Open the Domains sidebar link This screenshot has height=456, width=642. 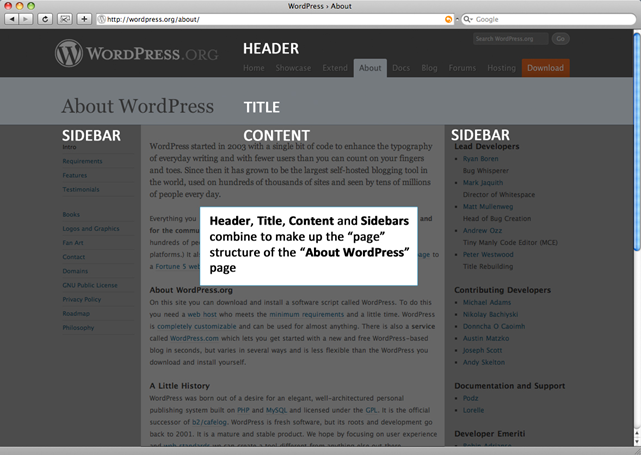(75, 271)
